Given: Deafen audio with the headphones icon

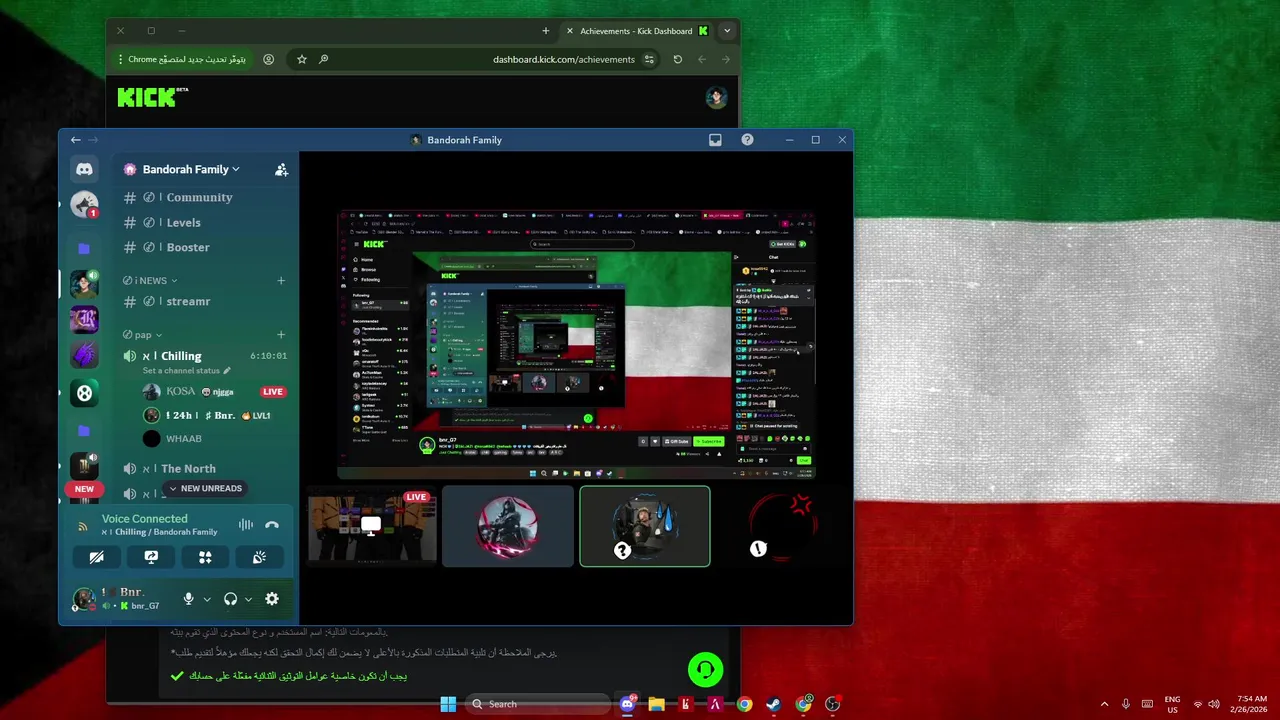Looking at the screenshot, I should point(231,599).
